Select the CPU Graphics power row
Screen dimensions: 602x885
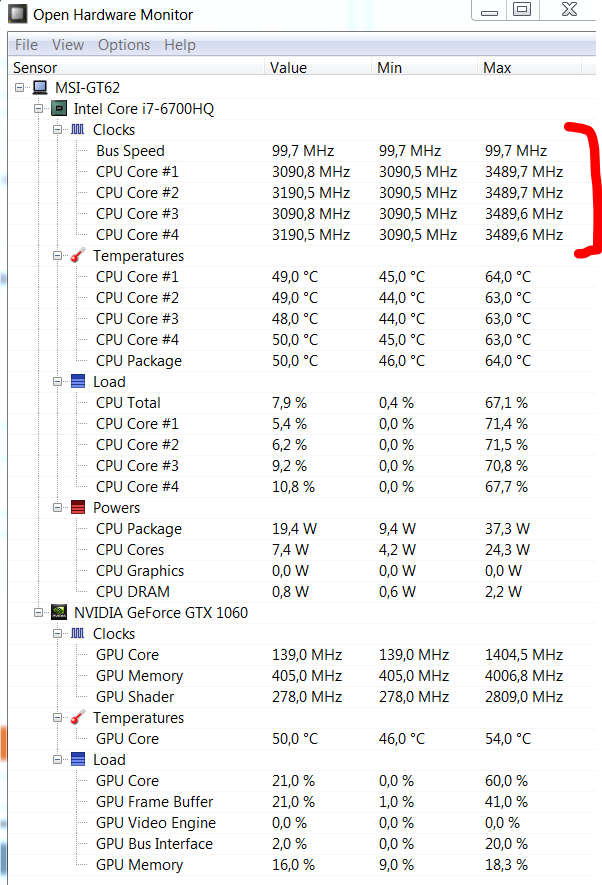[302, 571]
